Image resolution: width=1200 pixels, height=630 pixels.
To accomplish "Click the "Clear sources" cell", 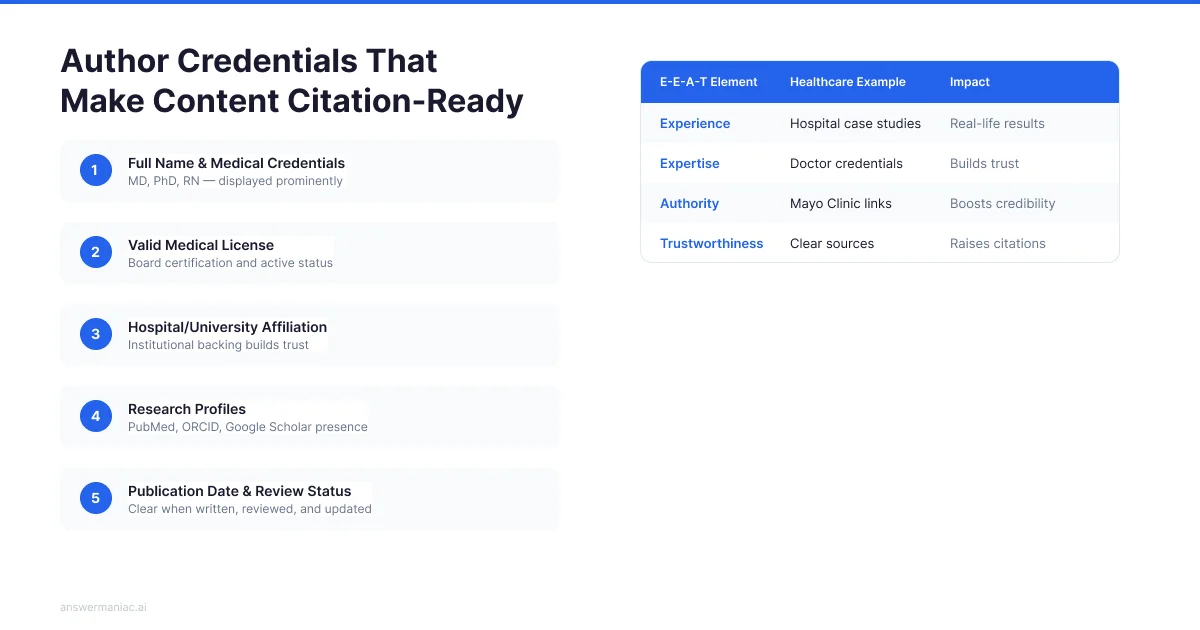I will [x=832, y=244].
